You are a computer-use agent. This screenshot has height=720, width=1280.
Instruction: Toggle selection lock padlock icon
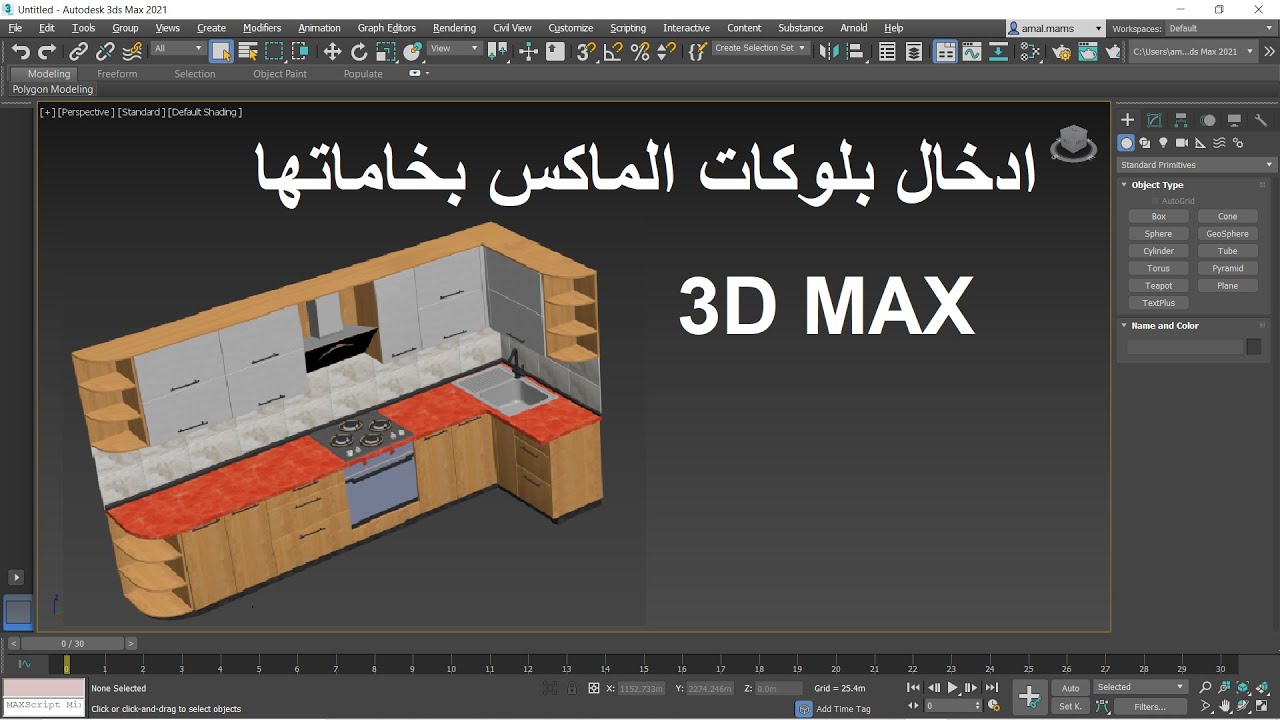coord(572,688)
